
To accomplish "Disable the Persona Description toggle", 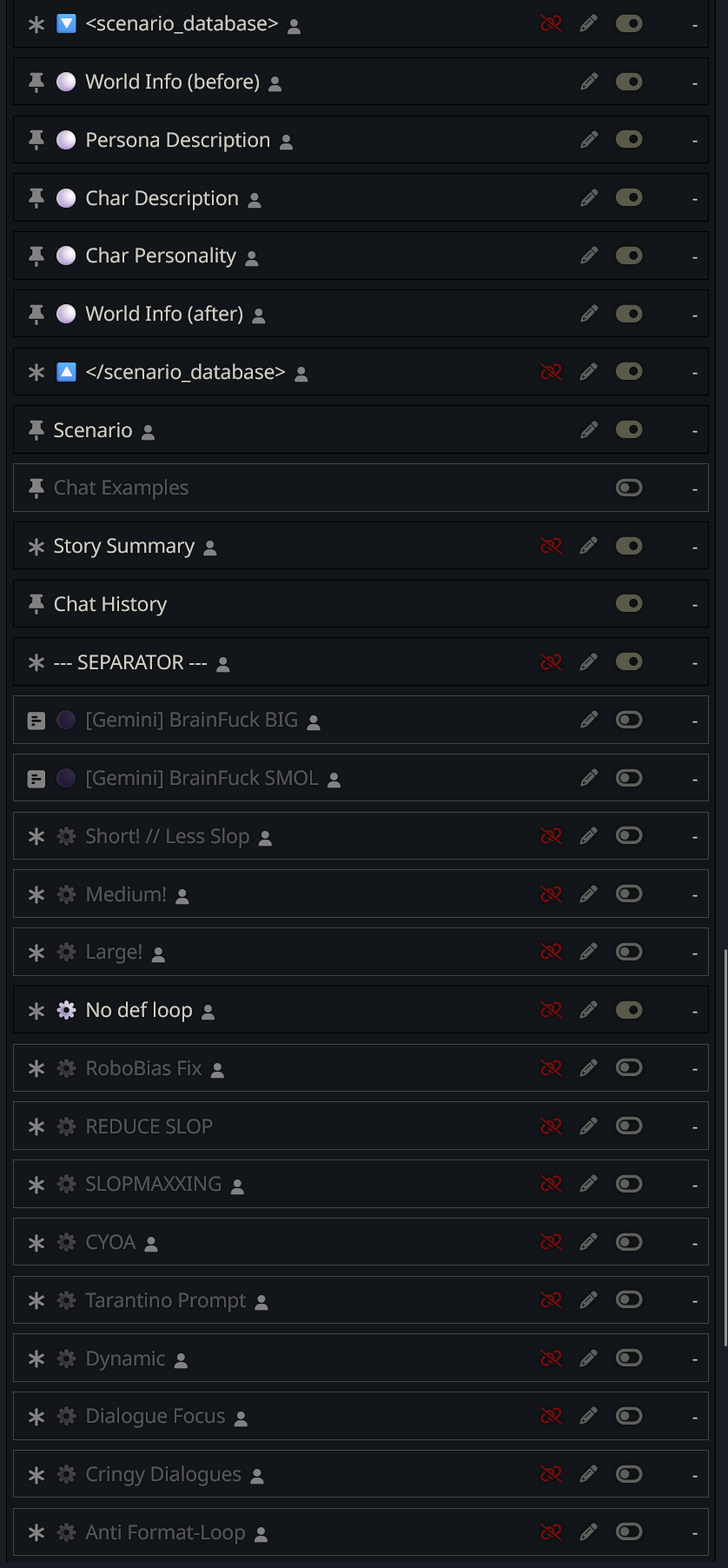I will coord(629,140).
